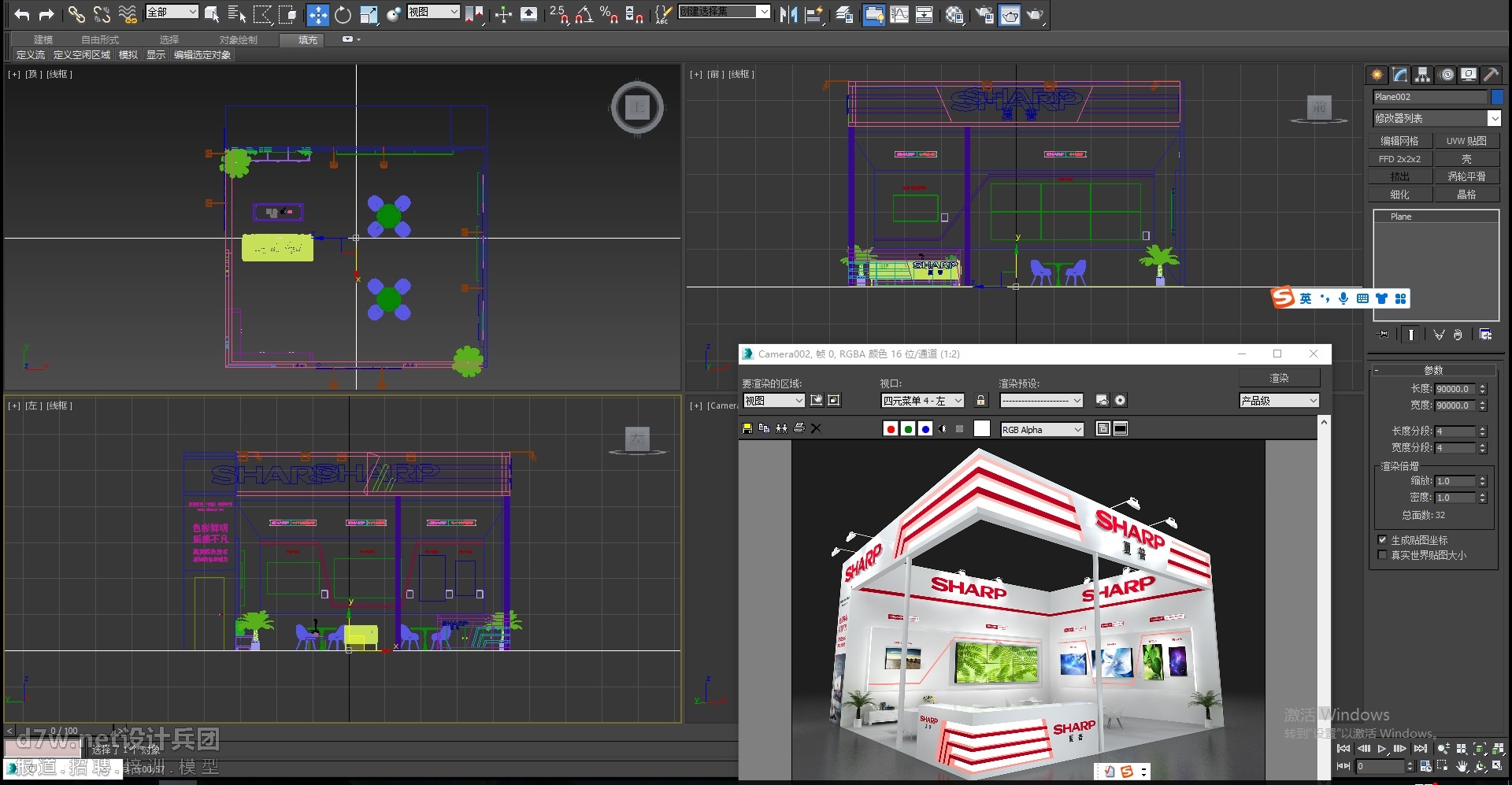Image resolution: width=1512 pixels, height=785 pixels.
Task: Open the Align tool
Action: point(814,14)
